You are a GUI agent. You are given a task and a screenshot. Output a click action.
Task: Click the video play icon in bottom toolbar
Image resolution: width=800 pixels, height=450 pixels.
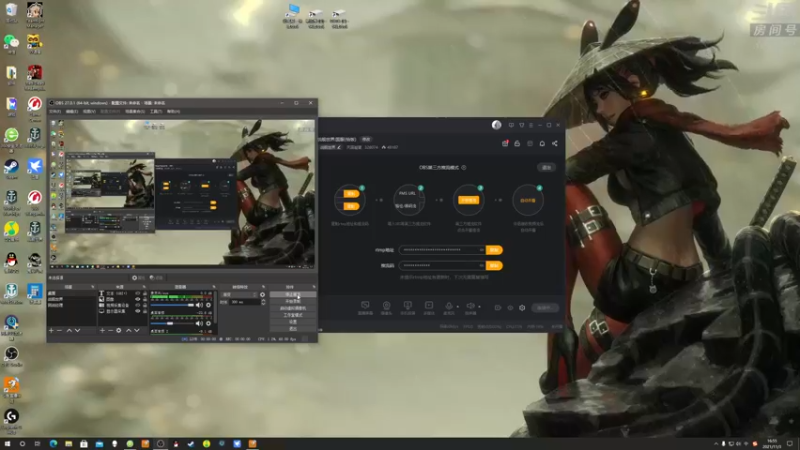[429, 305]
